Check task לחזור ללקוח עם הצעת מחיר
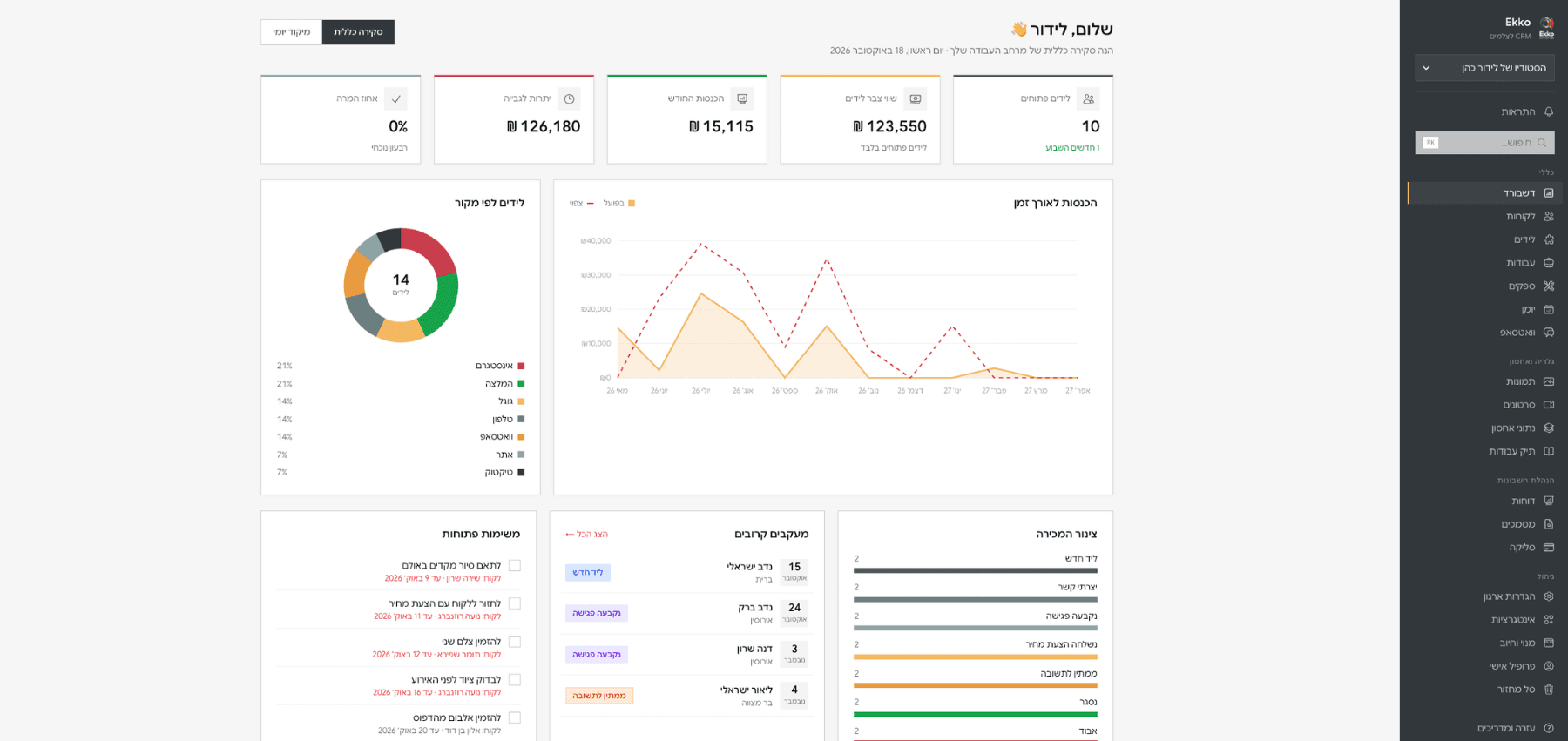The height and width of the screenshot is (741, 1568). coord(515,603)
